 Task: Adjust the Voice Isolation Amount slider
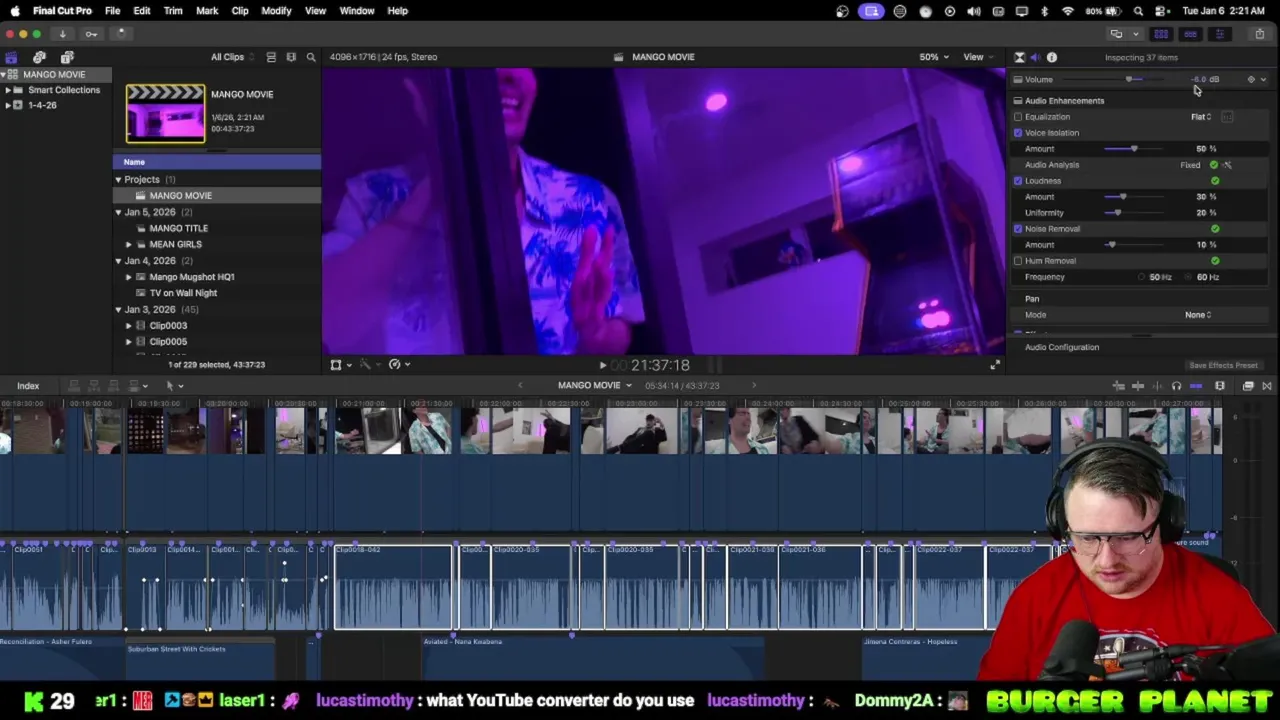1134,149
